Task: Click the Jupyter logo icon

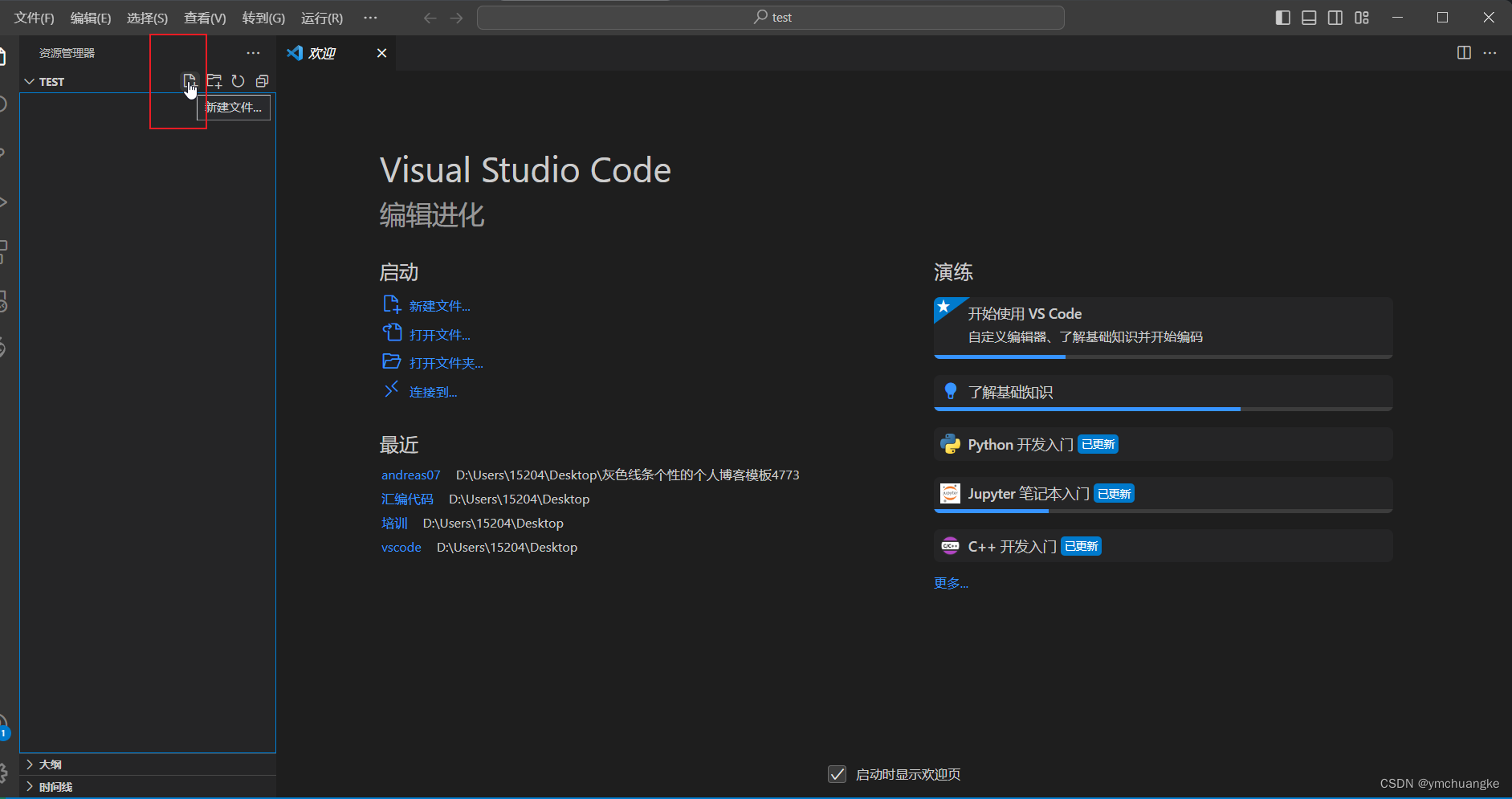Action: [950, 493]
